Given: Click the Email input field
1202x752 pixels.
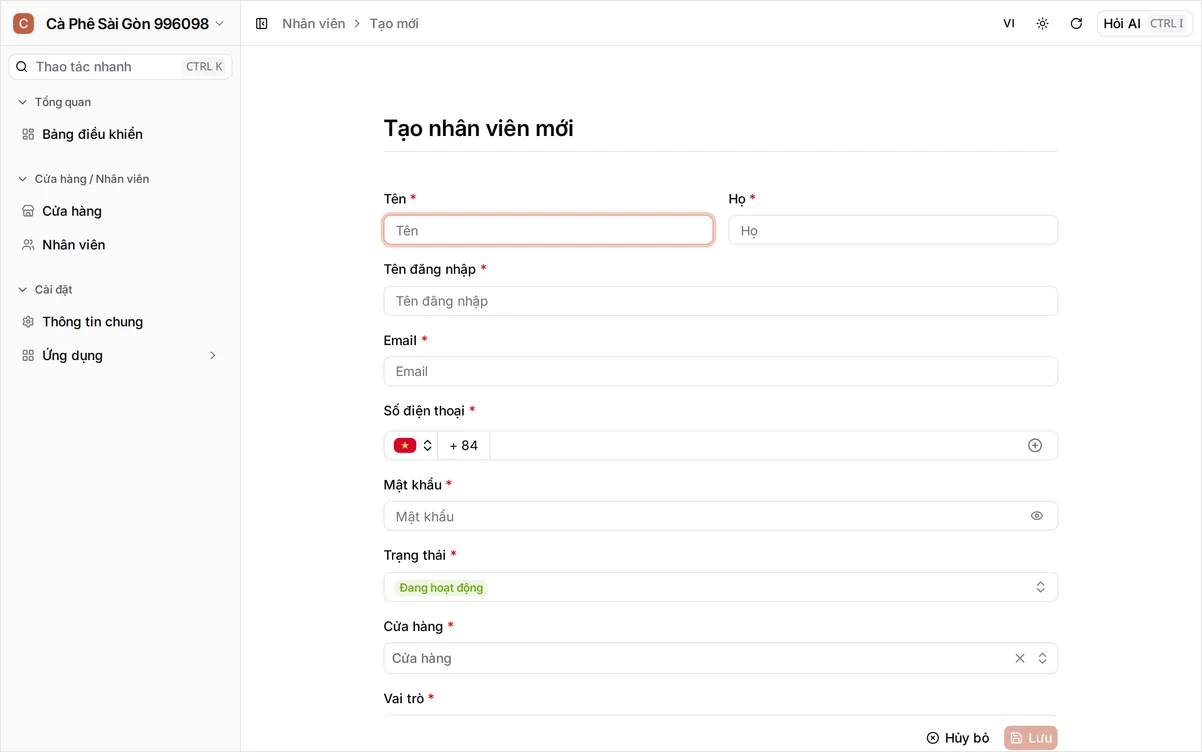Looking at the screenshot, I should point(720,371).
